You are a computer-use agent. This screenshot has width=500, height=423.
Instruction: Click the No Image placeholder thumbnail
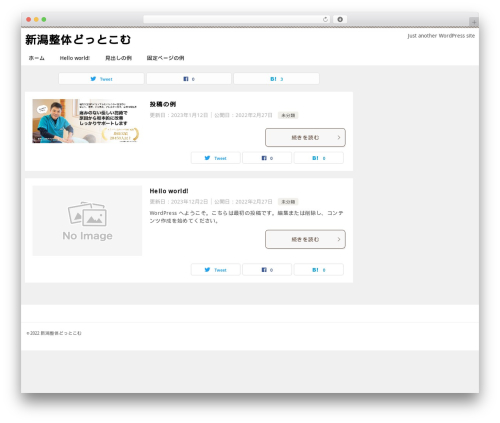tap(87, 221)
